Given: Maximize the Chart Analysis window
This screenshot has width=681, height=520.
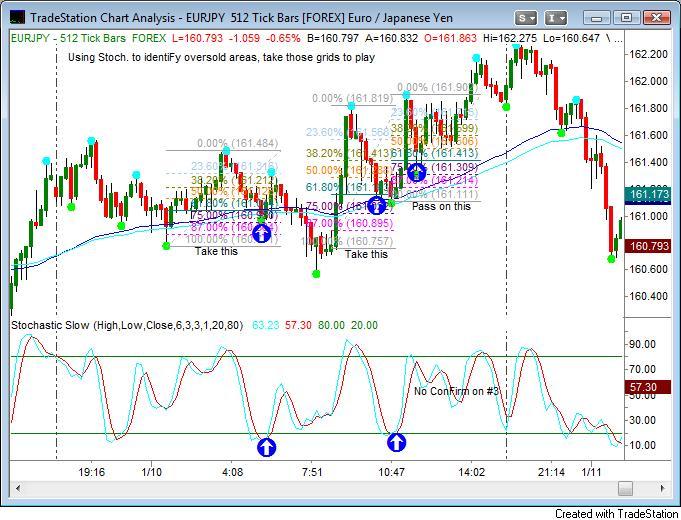Looking at the screenshot, I should pos(626,18).
